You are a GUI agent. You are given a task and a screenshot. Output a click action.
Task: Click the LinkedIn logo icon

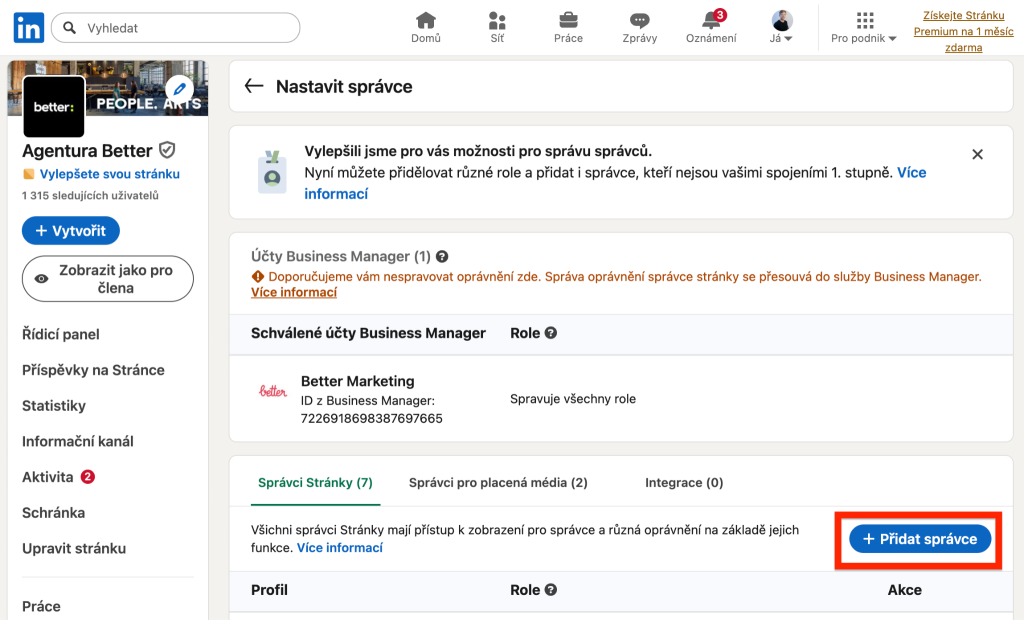click(29, 27)
